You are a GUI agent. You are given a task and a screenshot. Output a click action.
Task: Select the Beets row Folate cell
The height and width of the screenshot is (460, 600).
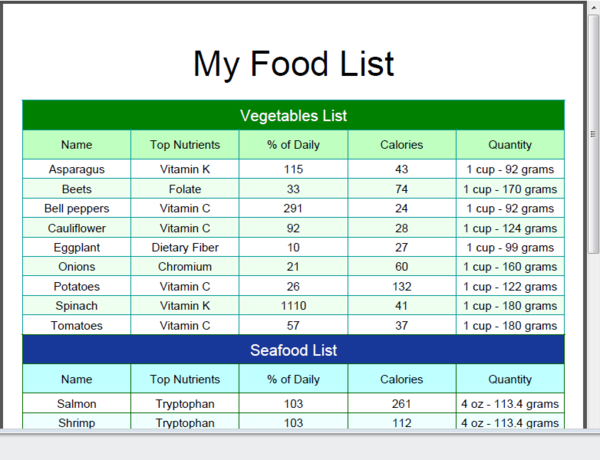[x=185, y=189]
